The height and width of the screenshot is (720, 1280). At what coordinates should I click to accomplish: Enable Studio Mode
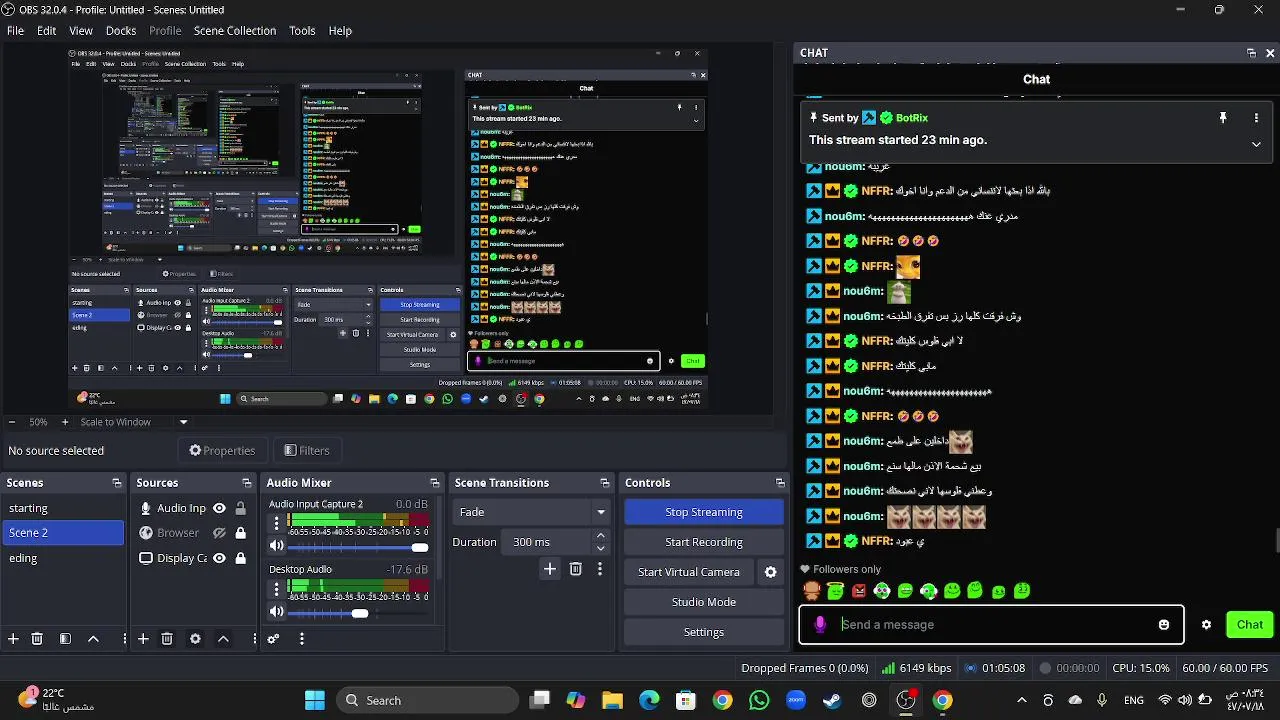(704, 602)
